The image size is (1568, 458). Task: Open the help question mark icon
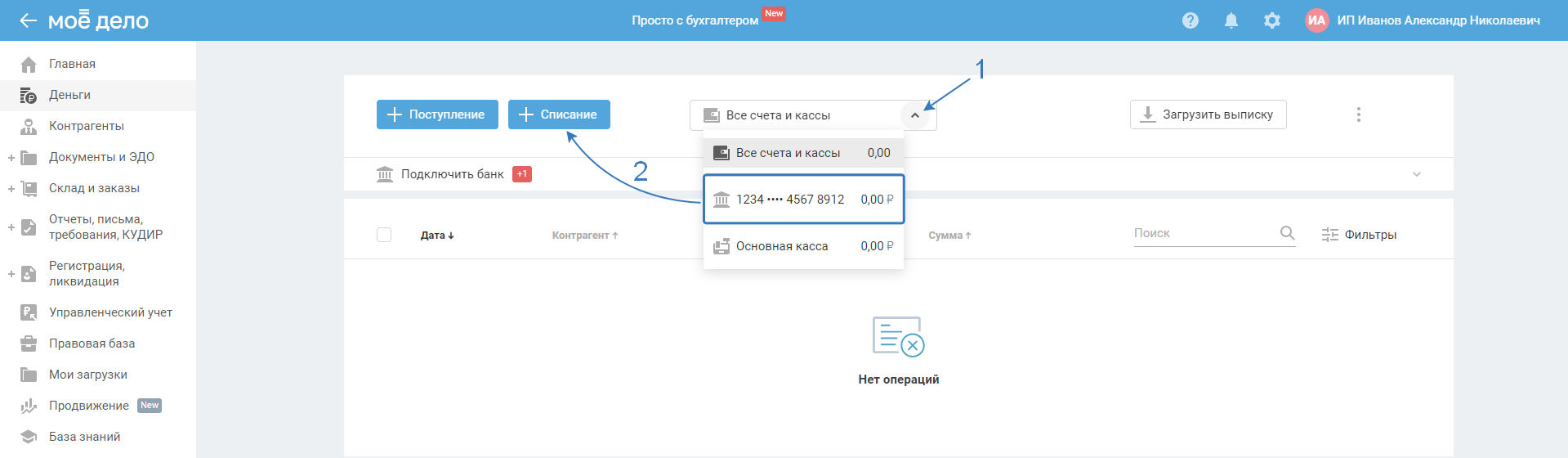[x=1191, y=20]
